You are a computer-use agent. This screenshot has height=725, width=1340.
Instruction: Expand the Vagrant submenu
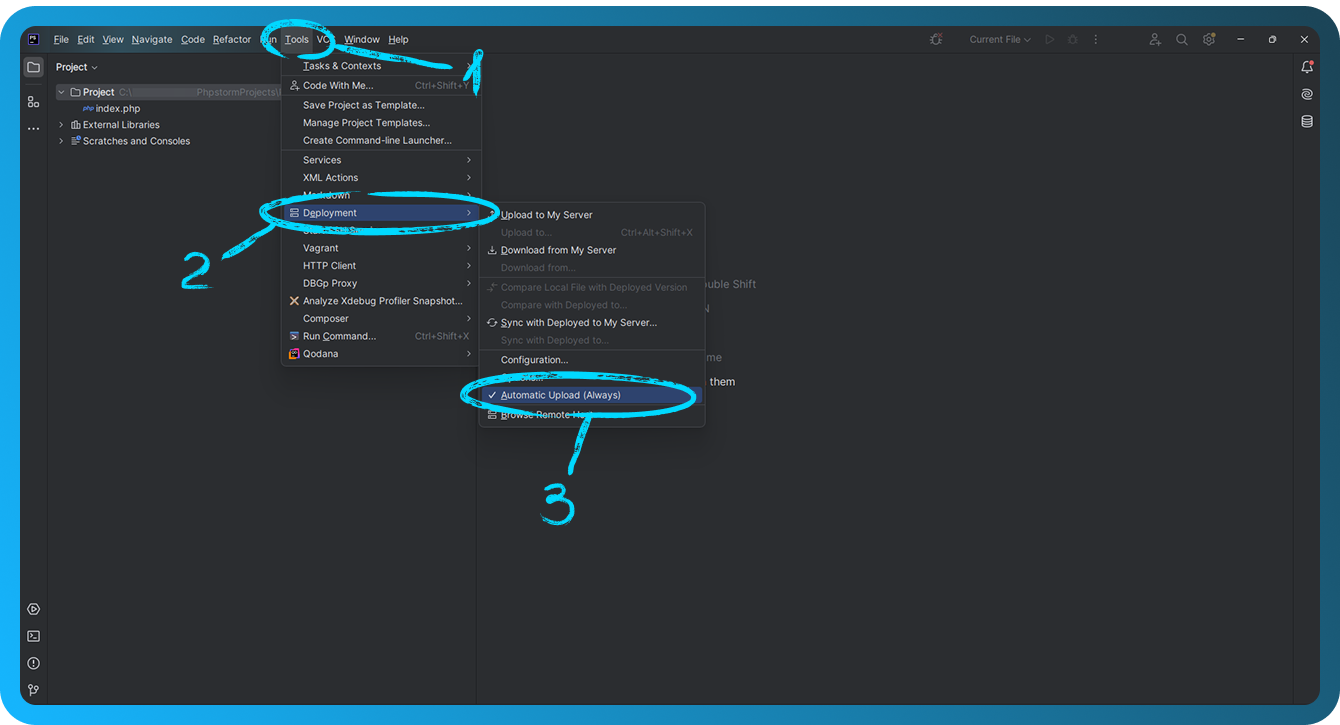[x=320, y=247]
